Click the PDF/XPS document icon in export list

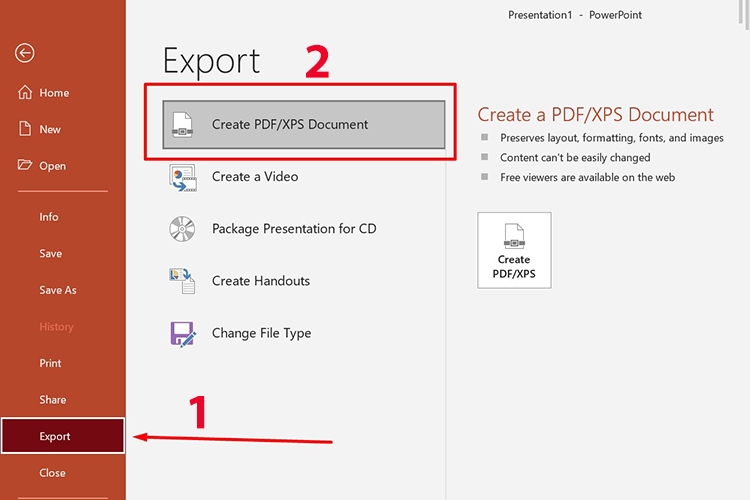pos(182,124)
